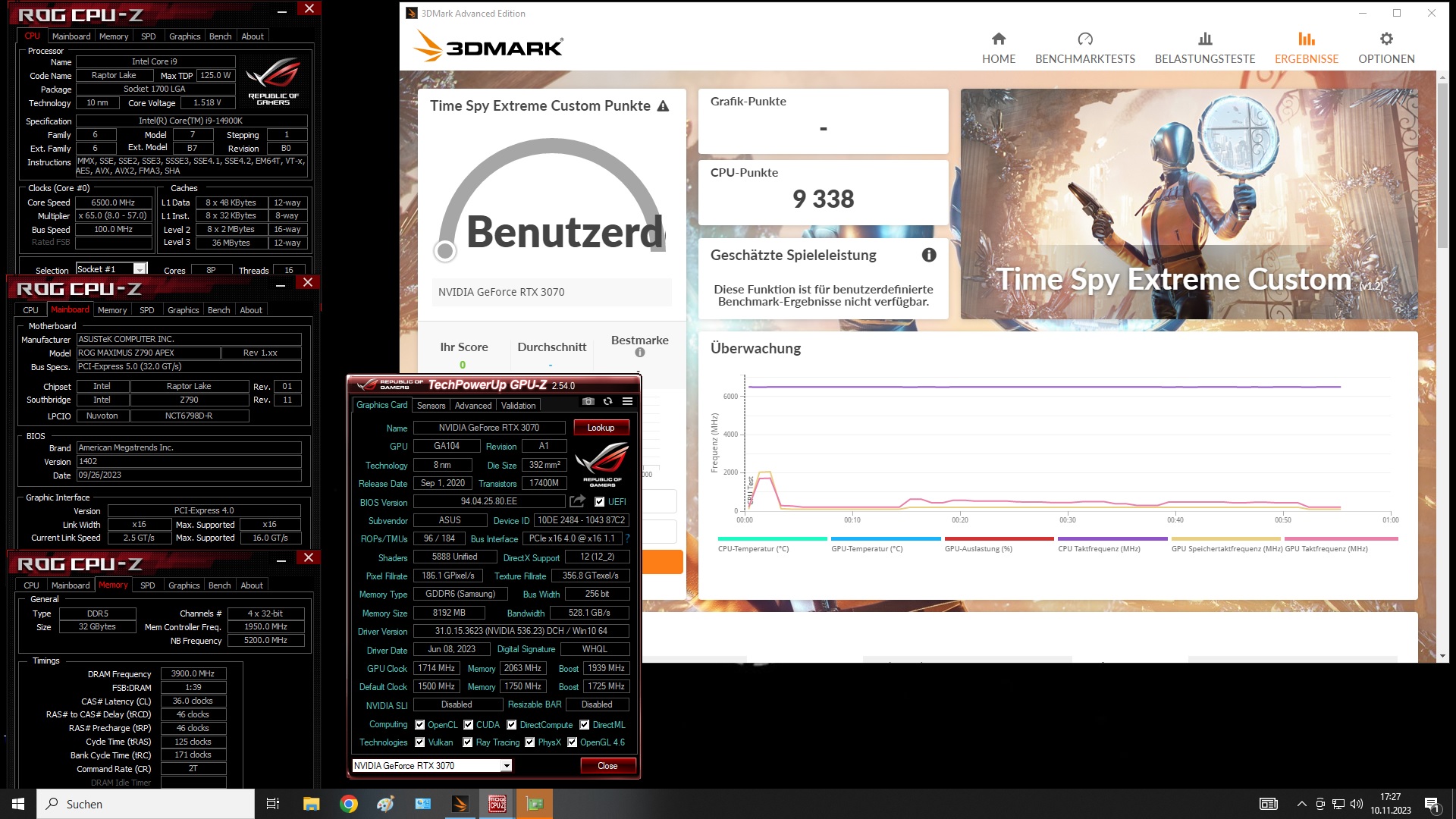Launch Google Chrome from the taskbar
This screenshot has width=1456, height=819.
(349, 804)
